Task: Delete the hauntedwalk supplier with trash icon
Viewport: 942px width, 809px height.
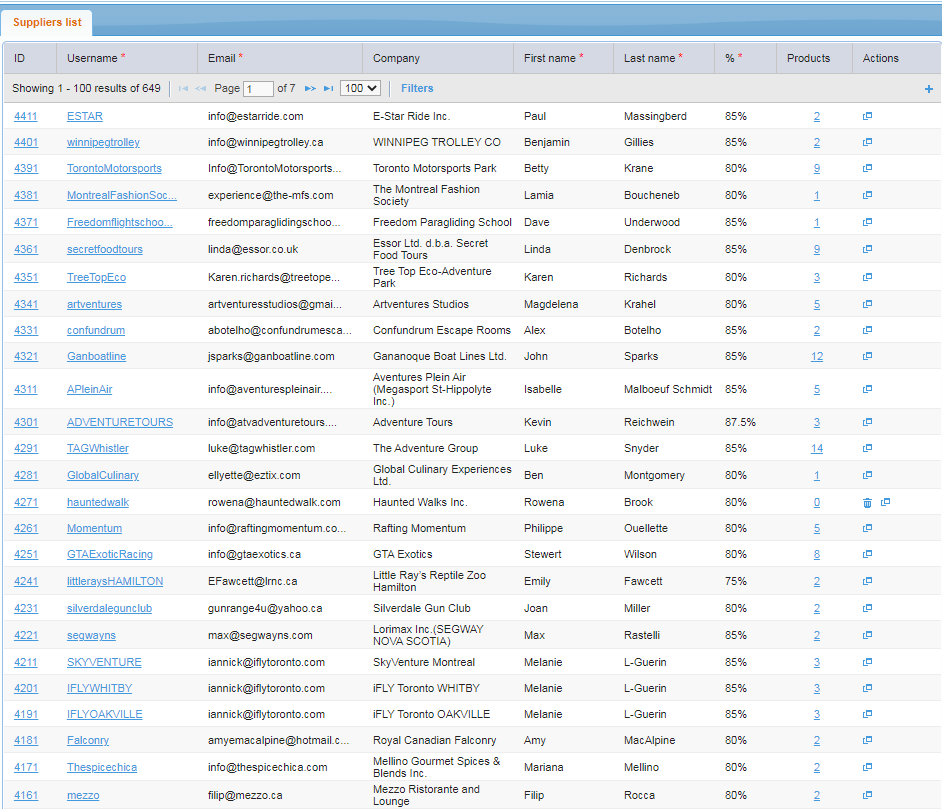Action: point(867,503)
